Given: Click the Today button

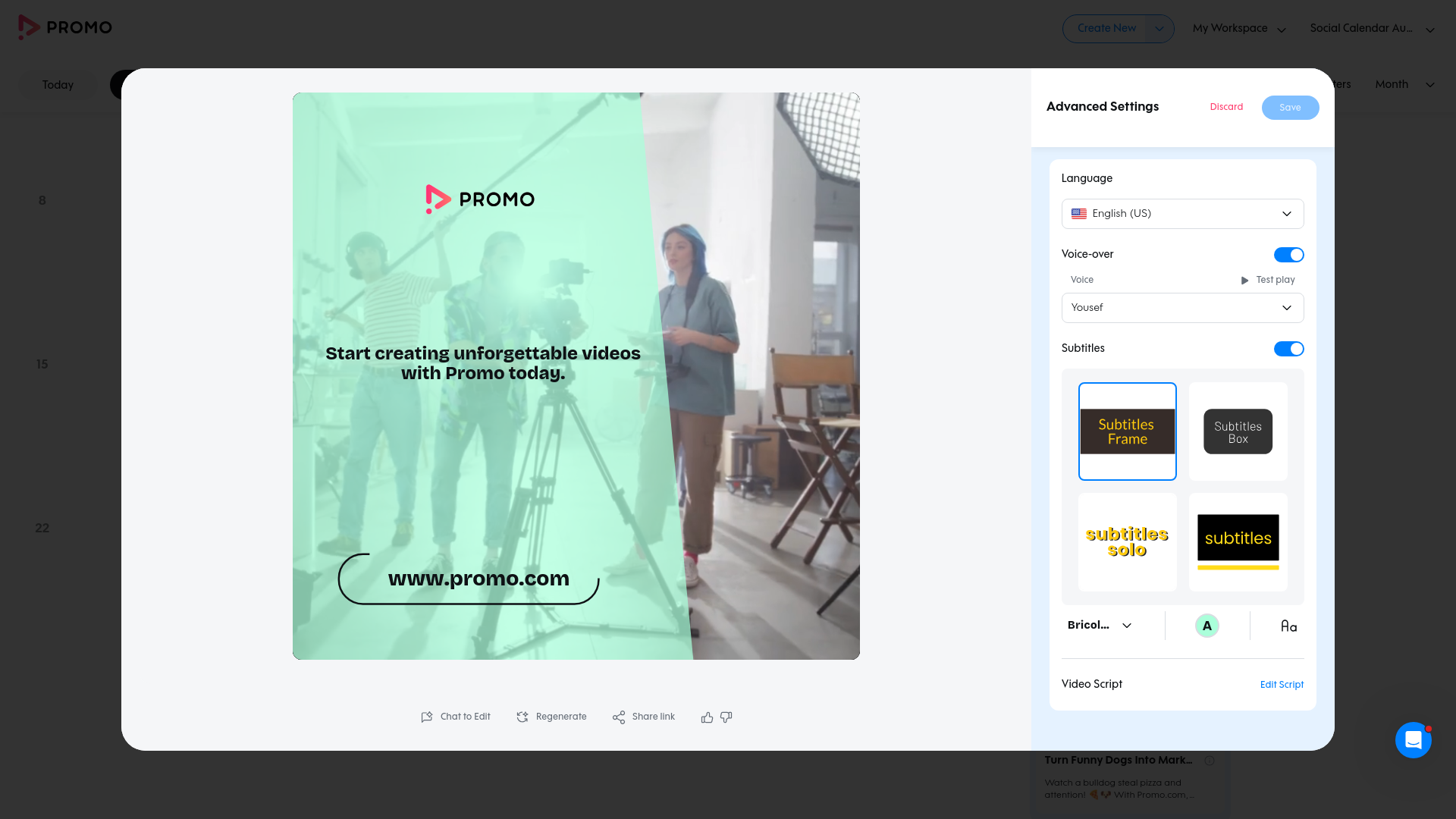Looking at the screenshot, I should point(58,85).
